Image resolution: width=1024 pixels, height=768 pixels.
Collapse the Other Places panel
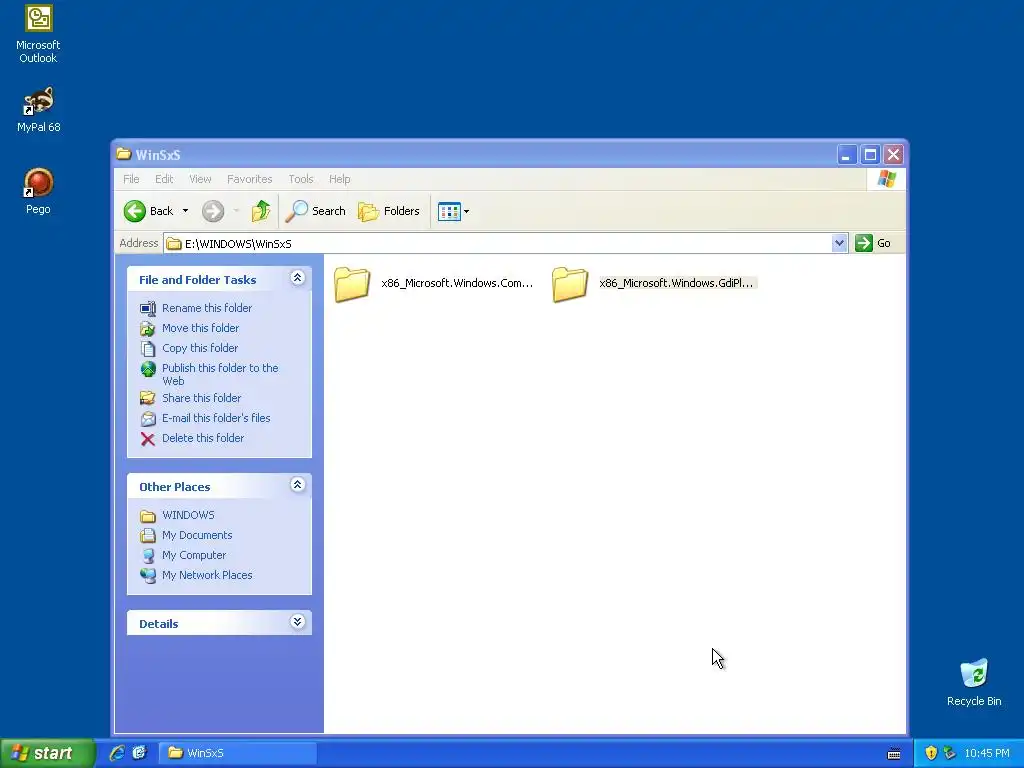pos(297,485)
